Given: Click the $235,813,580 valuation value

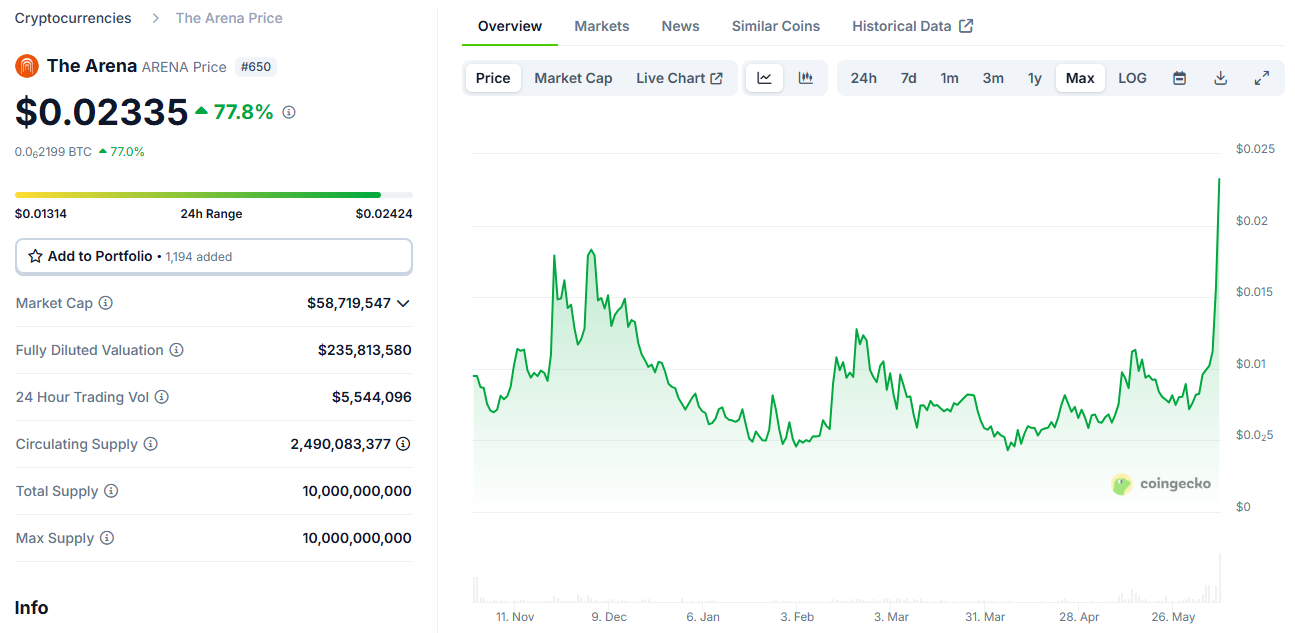Looking at the screenshot, I should coord(365,350).
